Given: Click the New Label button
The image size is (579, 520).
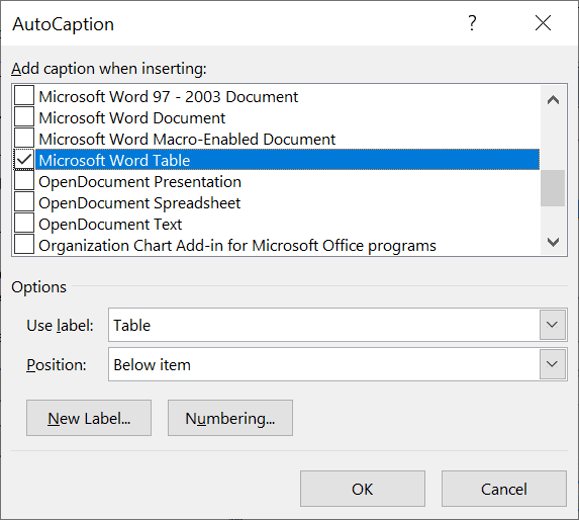Looking at the screenshot, I should click(89, 418).
